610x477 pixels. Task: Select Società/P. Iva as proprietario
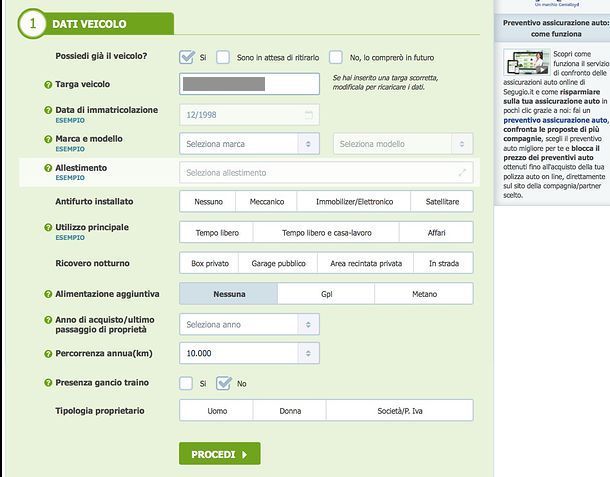pyautogui.click(x=400, y=410)
